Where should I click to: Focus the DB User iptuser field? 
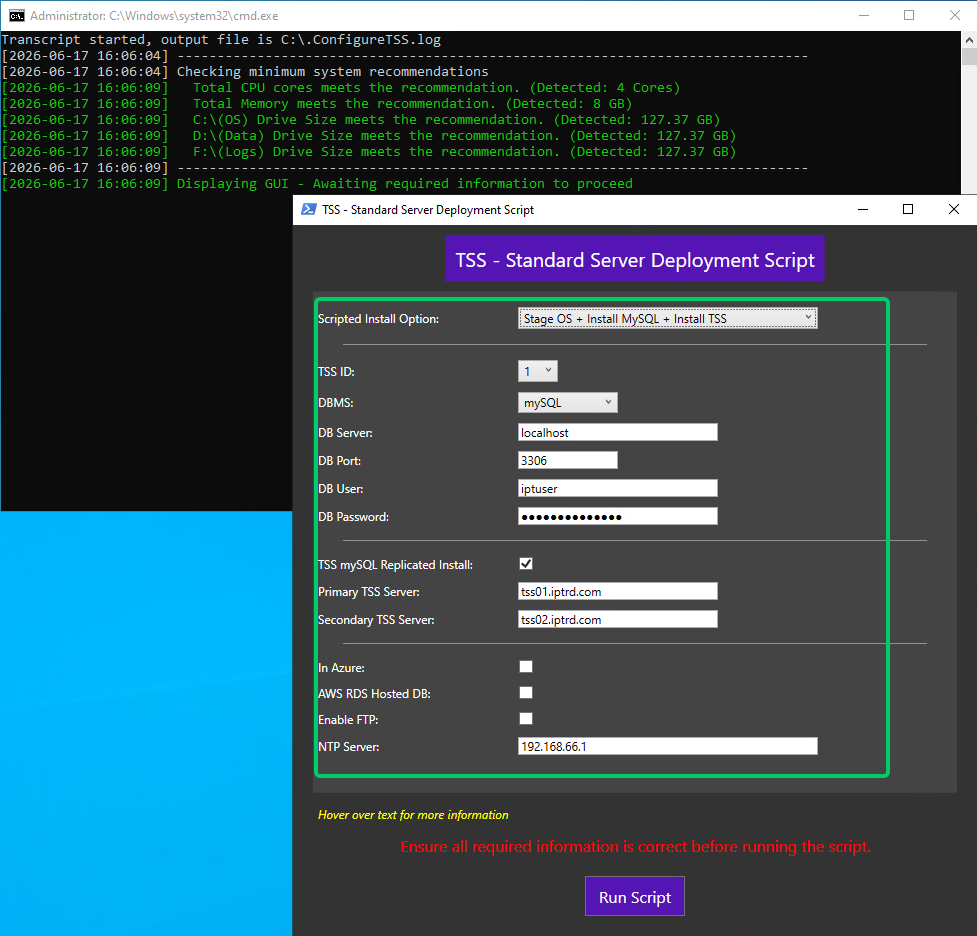(x=617, y=489)
